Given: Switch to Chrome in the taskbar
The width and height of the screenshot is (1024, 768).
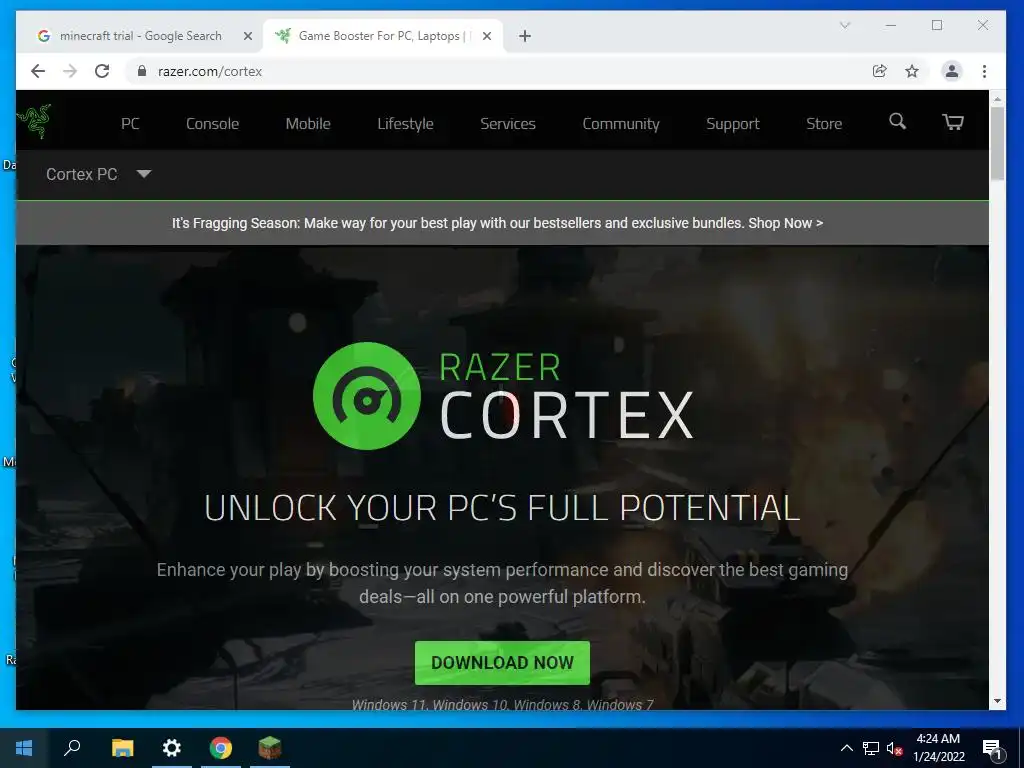Looking at the screenshot, I should coord(221,748).
